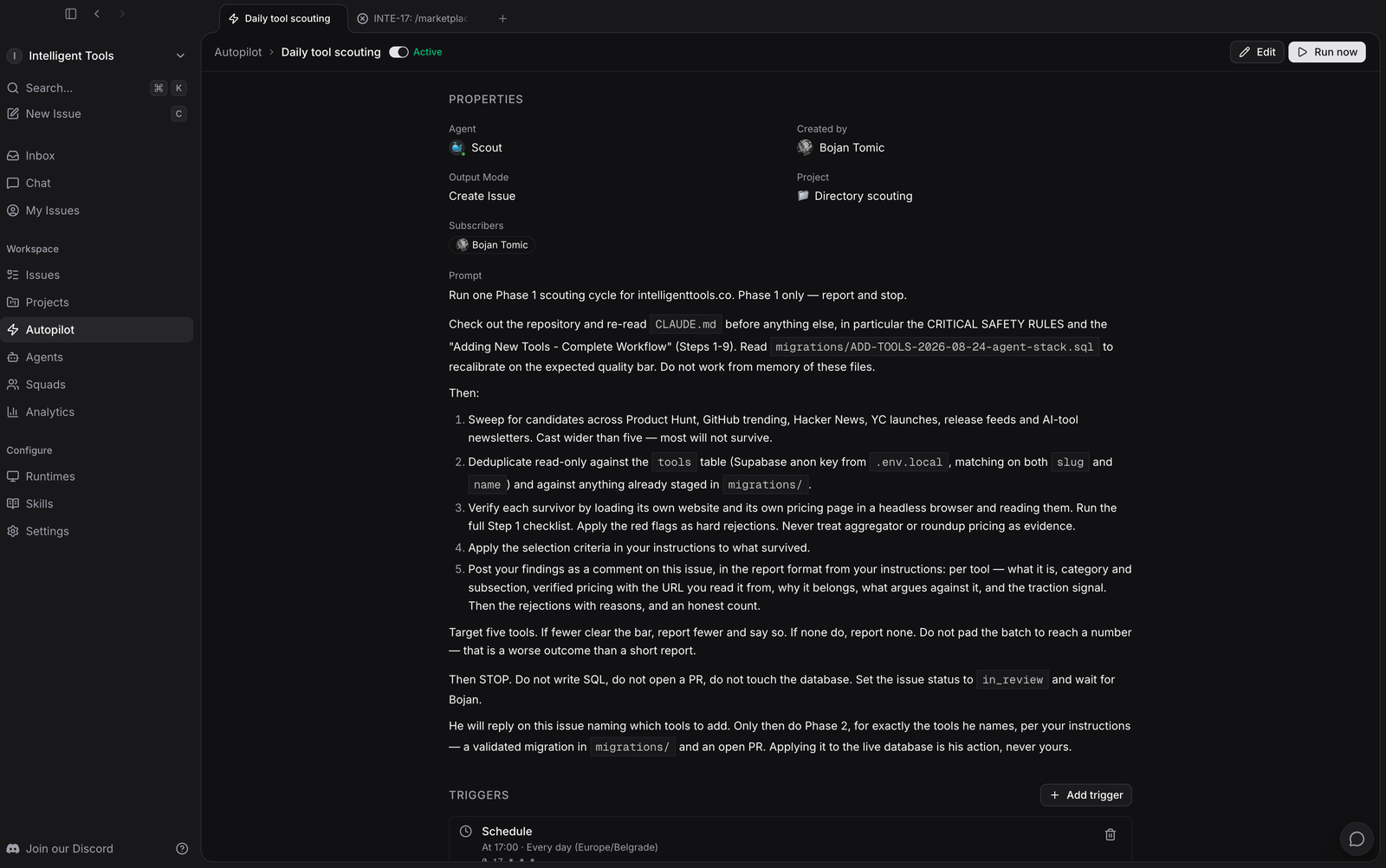1386x868 pixels.
Task: Click the Autopilot breadcrumb link
Action: [238, 52]
